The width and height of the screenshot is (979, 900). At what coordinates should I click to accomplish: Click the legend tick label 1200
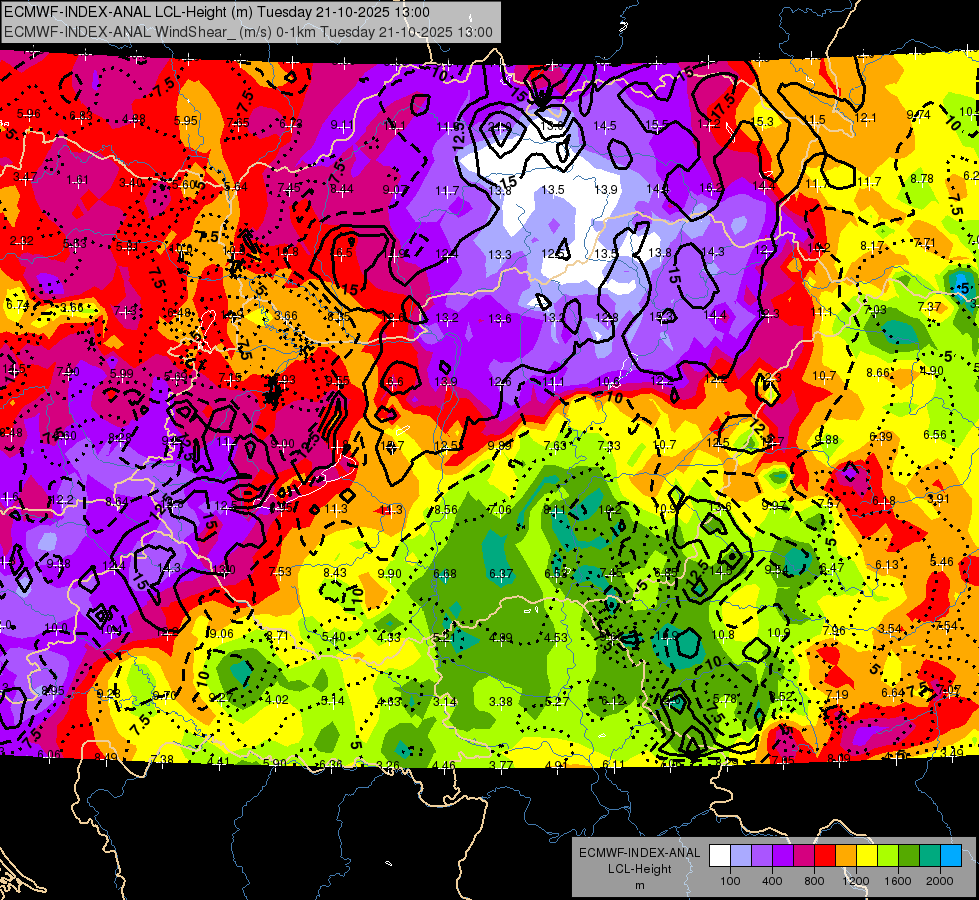pos(856,881)
